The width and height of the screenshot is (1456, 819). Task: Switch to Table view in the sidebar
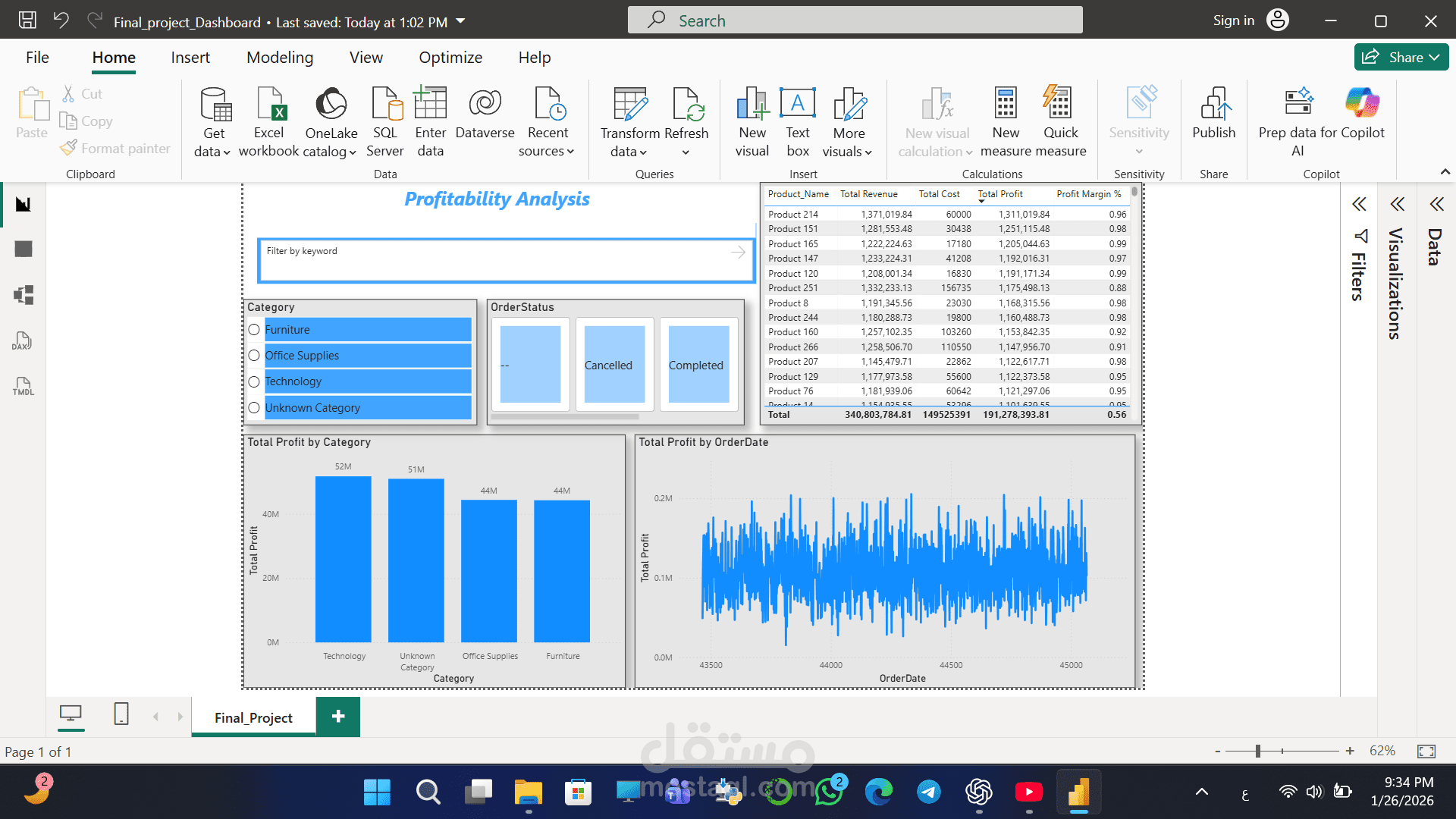(x=24, y=249)
